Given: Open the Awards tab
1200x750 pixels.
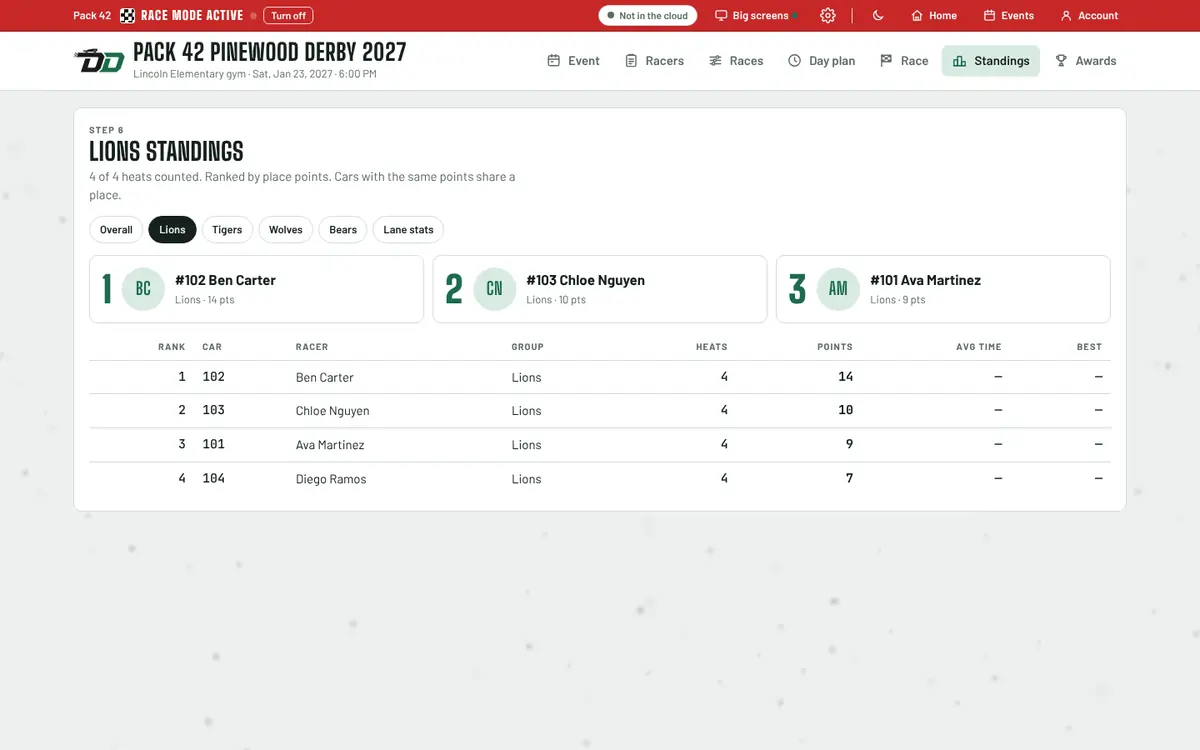Looking at the screenshot, I should pyautogui.click(x=1086, y=61).
